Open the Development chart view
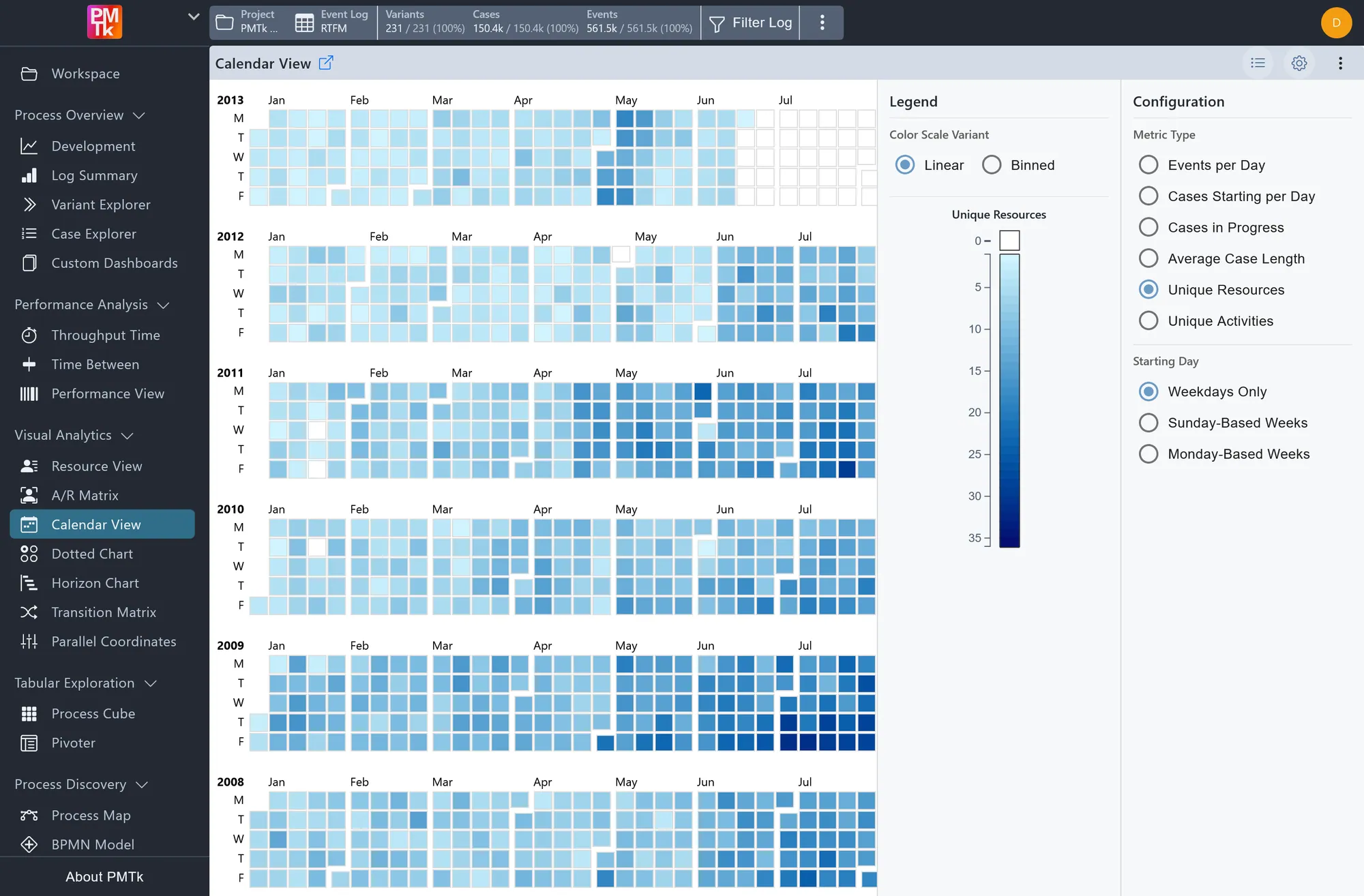The height and width of the screenshot is (896, 1364). (102, 146)
